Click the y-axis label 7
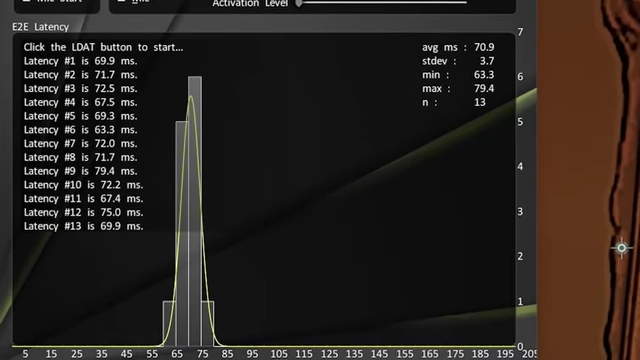The height and width of the screenshot is (360, 640). (x=520, y=32)
